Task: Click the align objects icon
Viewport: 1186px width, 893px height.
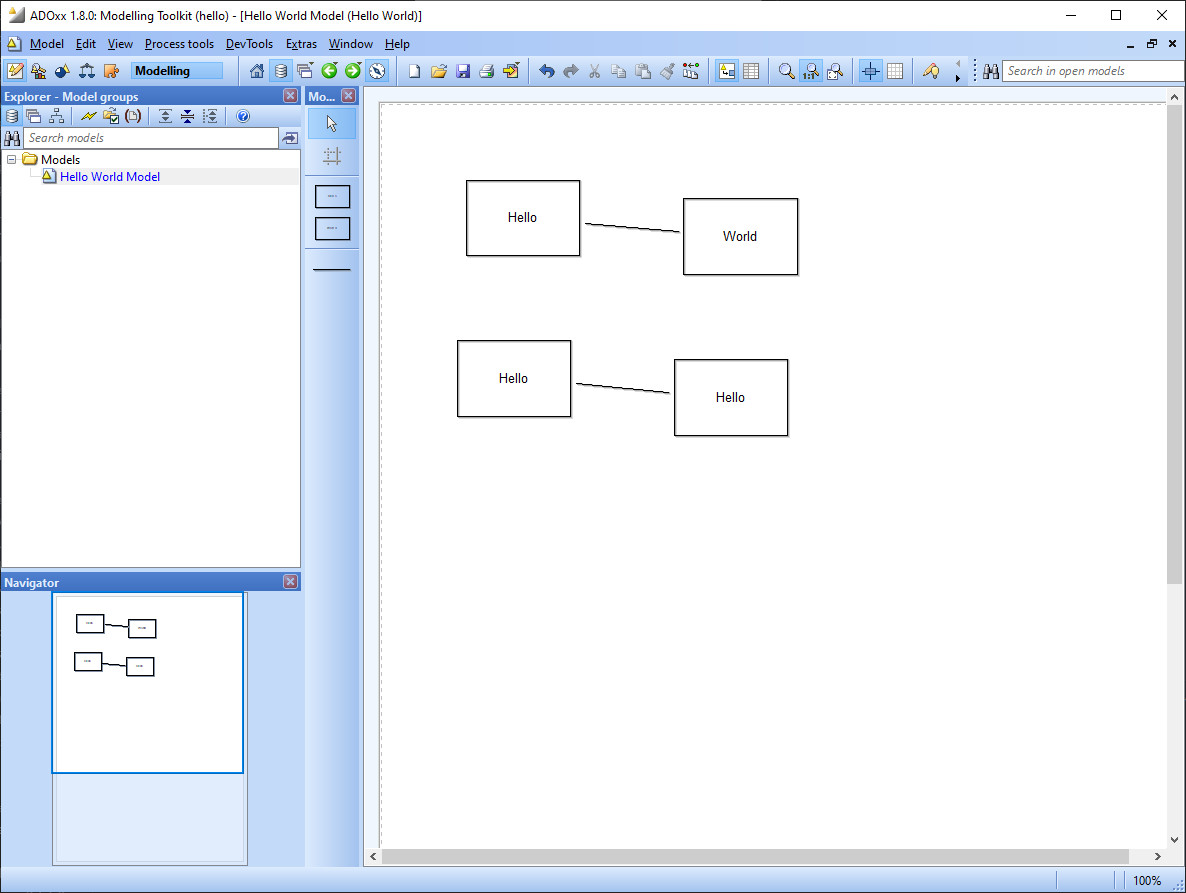Action: click(691, 71)
